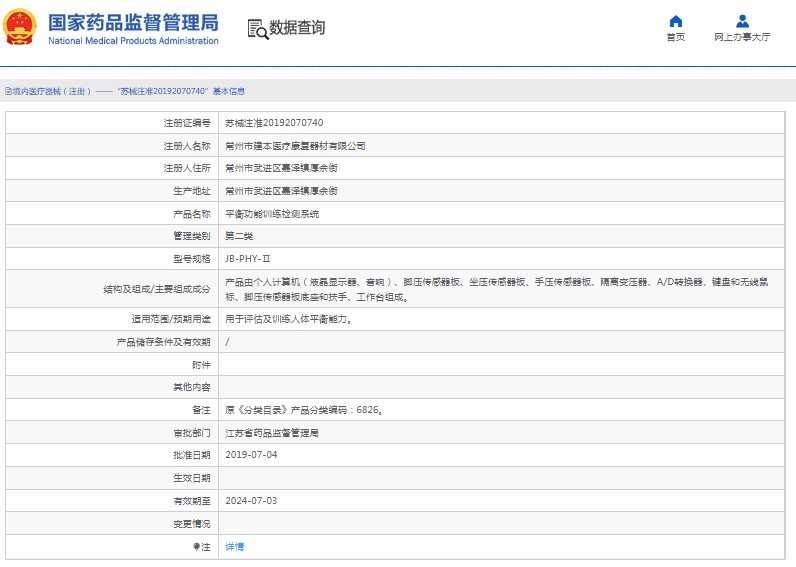Select expiry date 2024-07-03
Image resolution: width=796 pixels, height=567 pixels.
pyautogui.click(x=251, y=501)
